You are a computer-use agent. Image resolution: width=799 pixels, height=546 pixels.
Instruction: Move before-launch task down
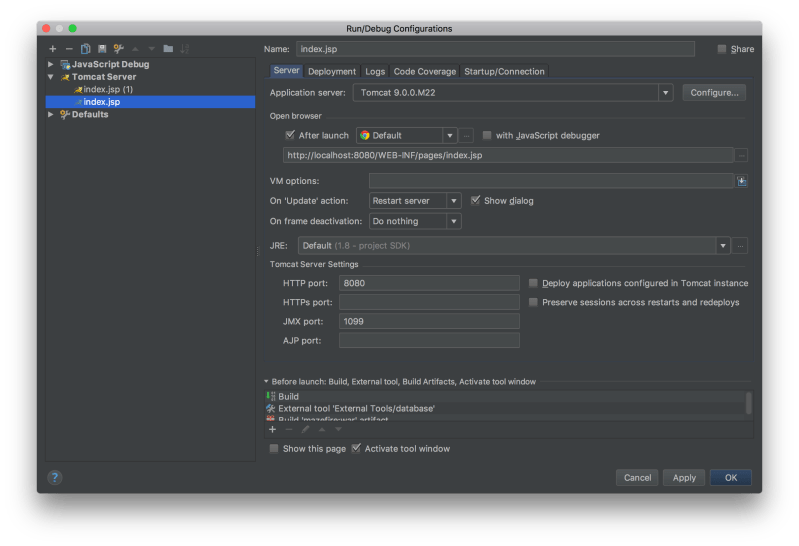pos(338,429)
